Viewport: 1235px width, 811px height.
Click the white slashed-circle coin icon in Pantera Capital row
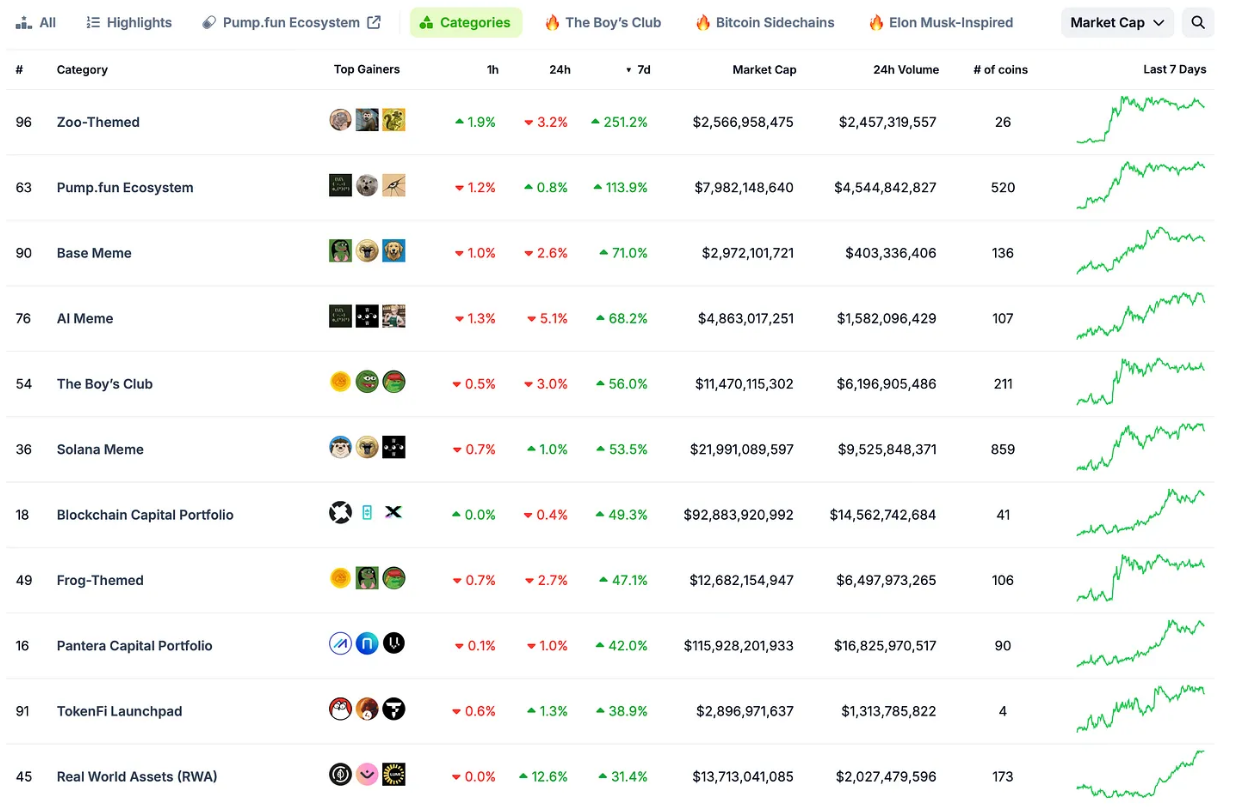pyautogui.click(x=340, y=644)
